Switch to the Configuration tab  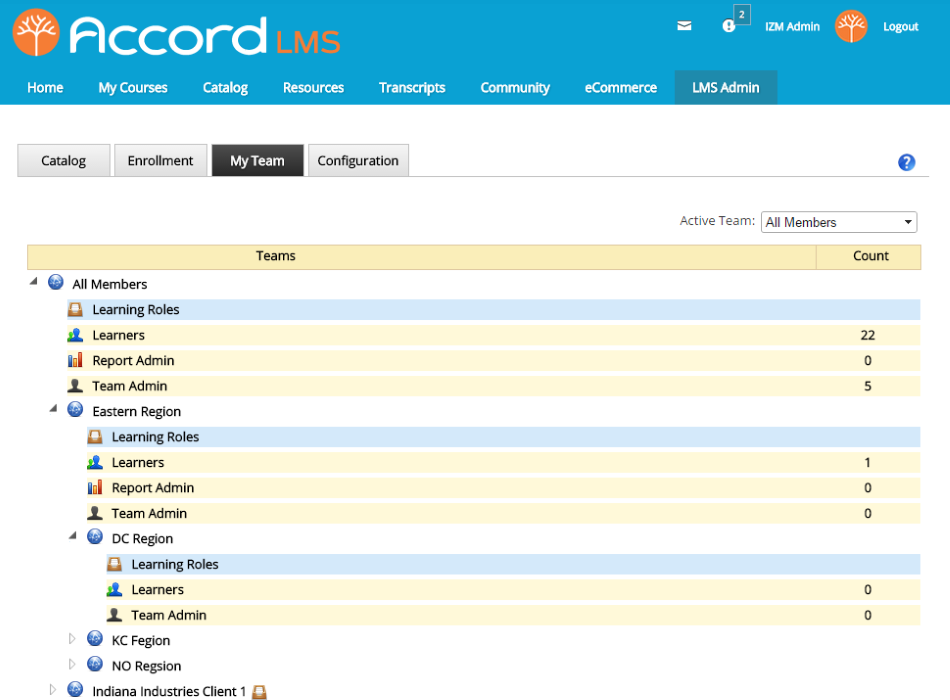pos(358,161)
